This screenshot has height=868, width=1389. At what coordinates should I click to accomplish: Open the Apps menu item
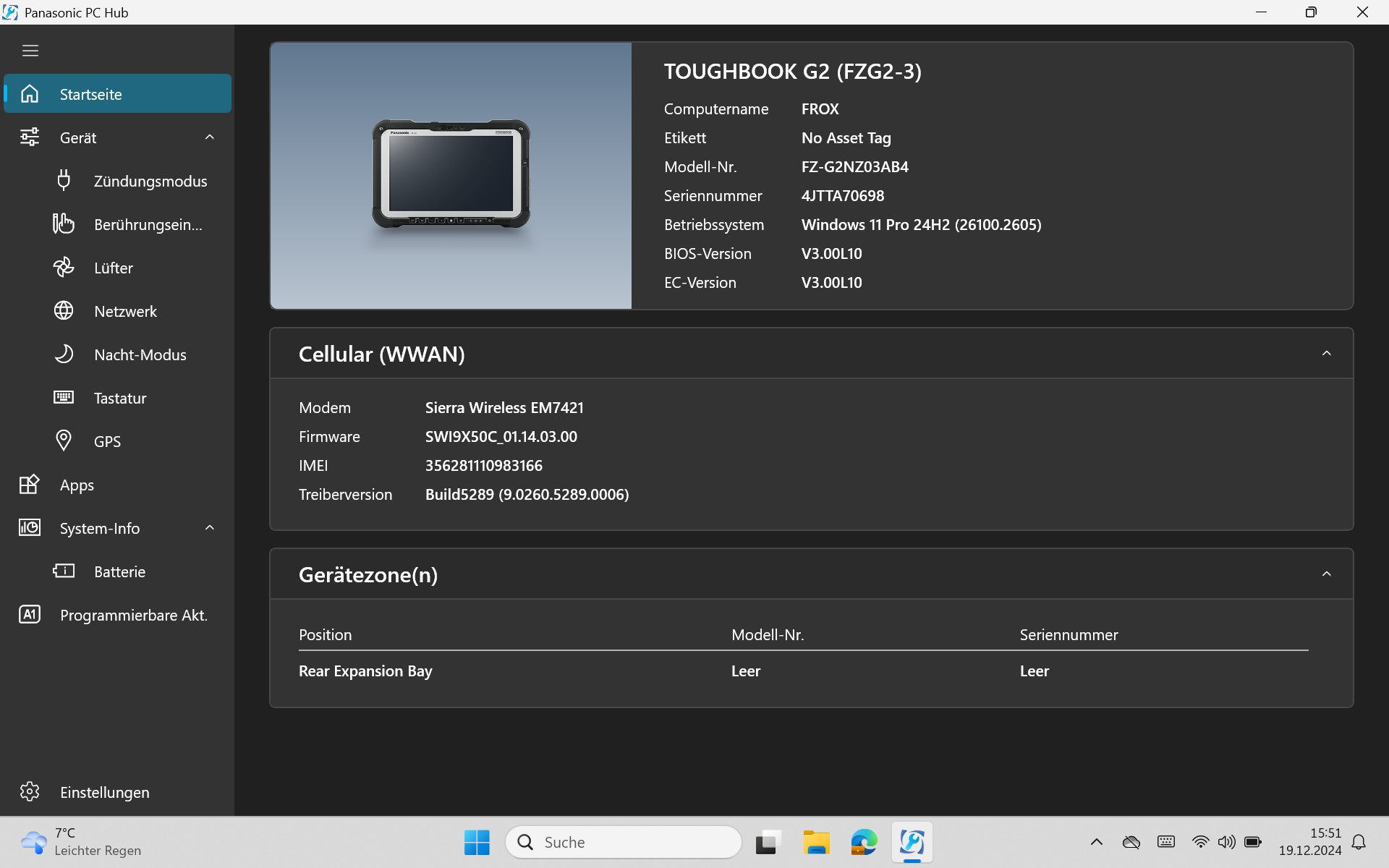coord(77,485)
